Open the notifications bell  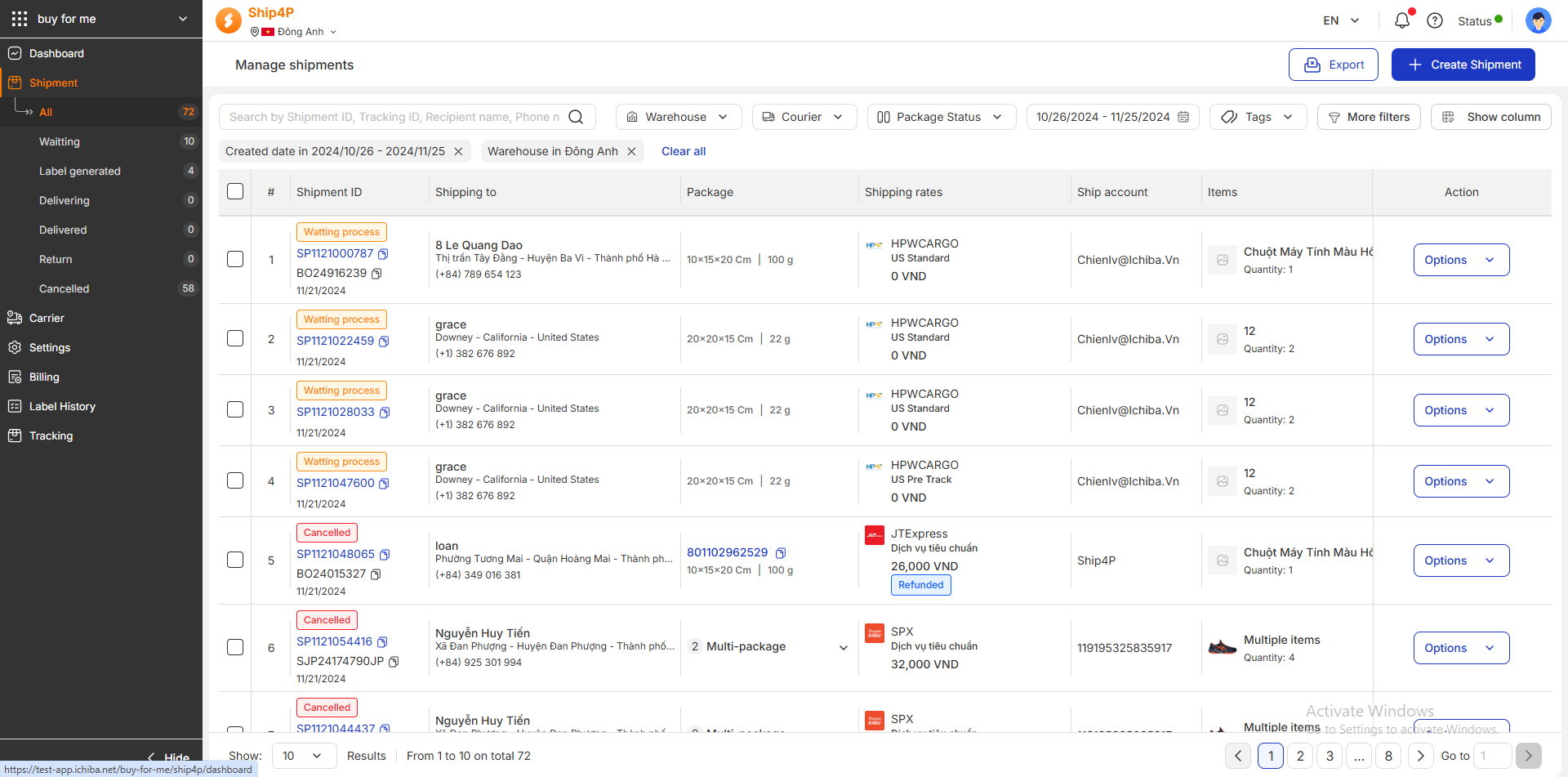tap(1401, 20)
